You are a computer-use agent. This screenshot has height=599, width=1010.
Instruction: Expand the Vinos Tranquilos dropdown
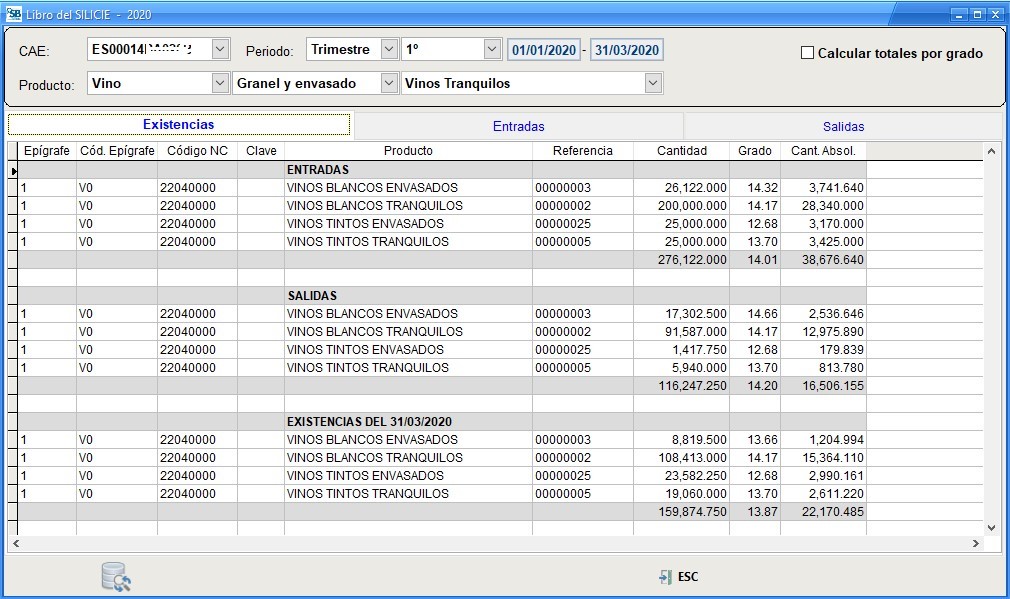tap(653, 84)
